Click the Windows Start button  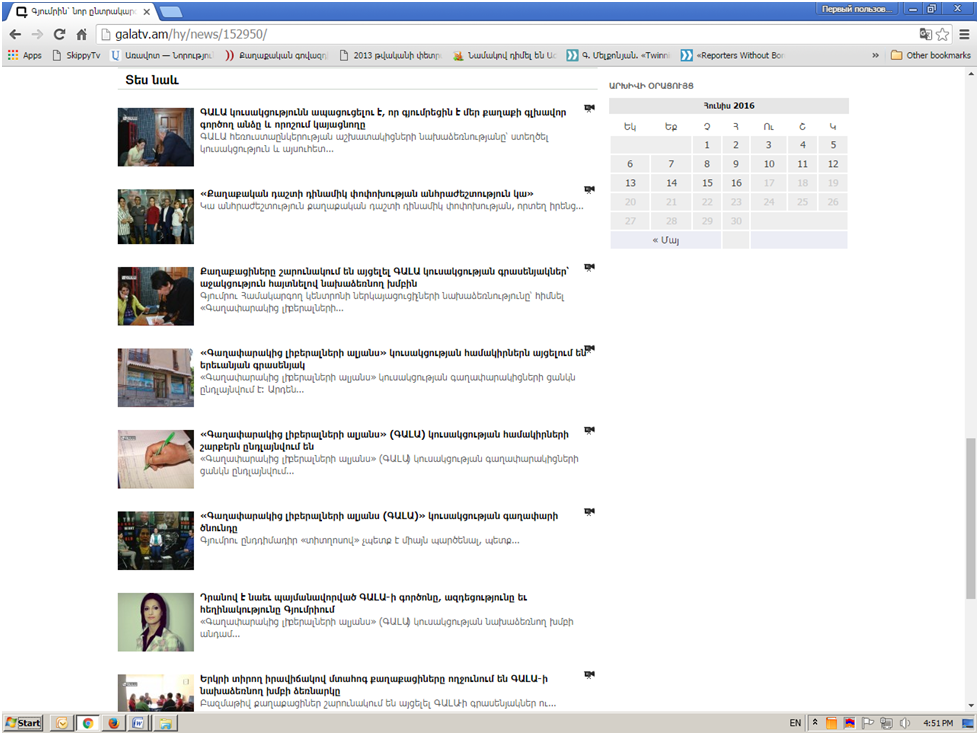(23, 722)
